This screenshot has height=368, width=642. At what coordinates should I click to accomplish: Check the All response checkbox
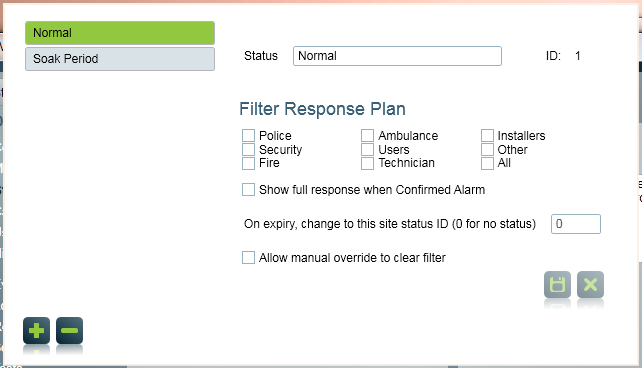(x=487, y=163)
